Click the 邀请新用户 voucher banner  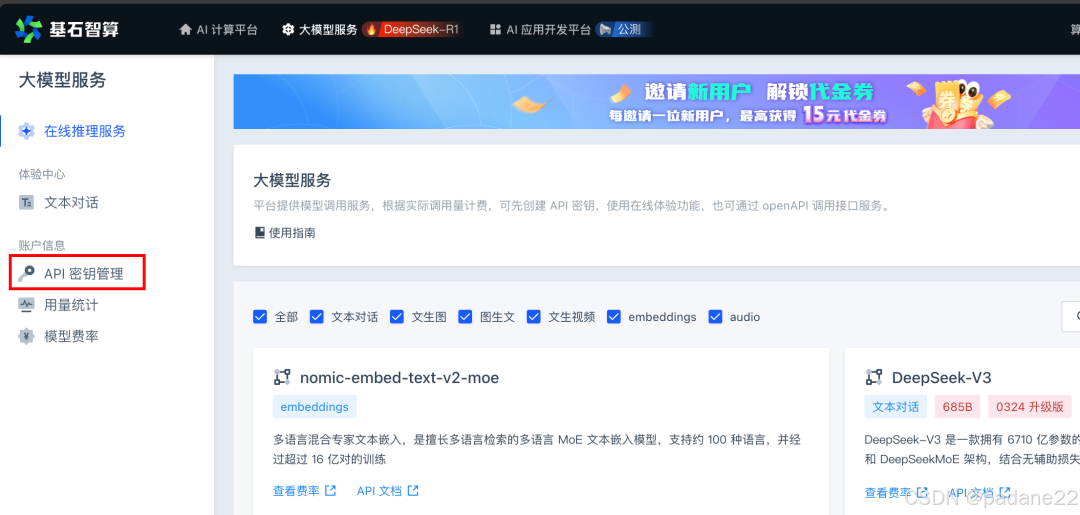pos(656,101)
